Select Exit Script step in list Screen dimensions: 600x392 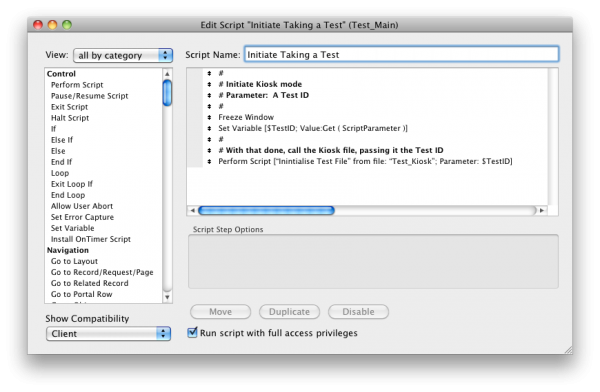(69, 107)
